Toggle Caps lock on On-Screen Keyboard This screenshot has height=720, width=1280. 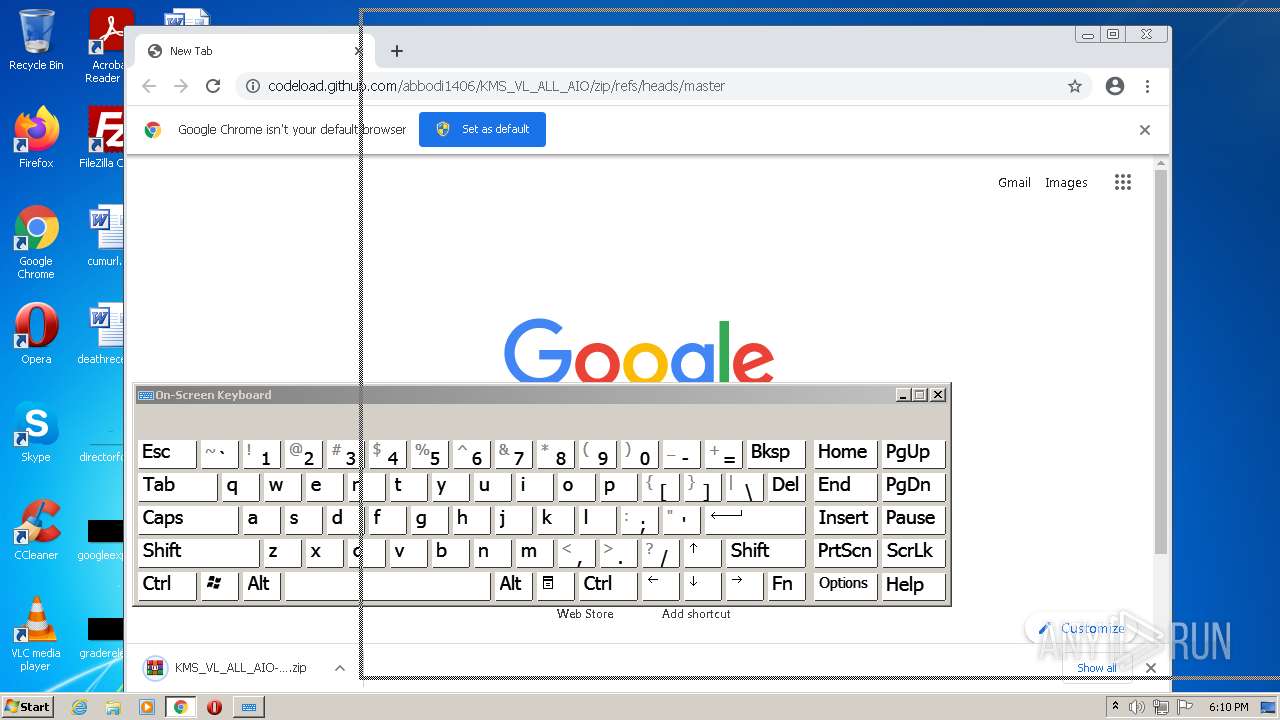188,520
